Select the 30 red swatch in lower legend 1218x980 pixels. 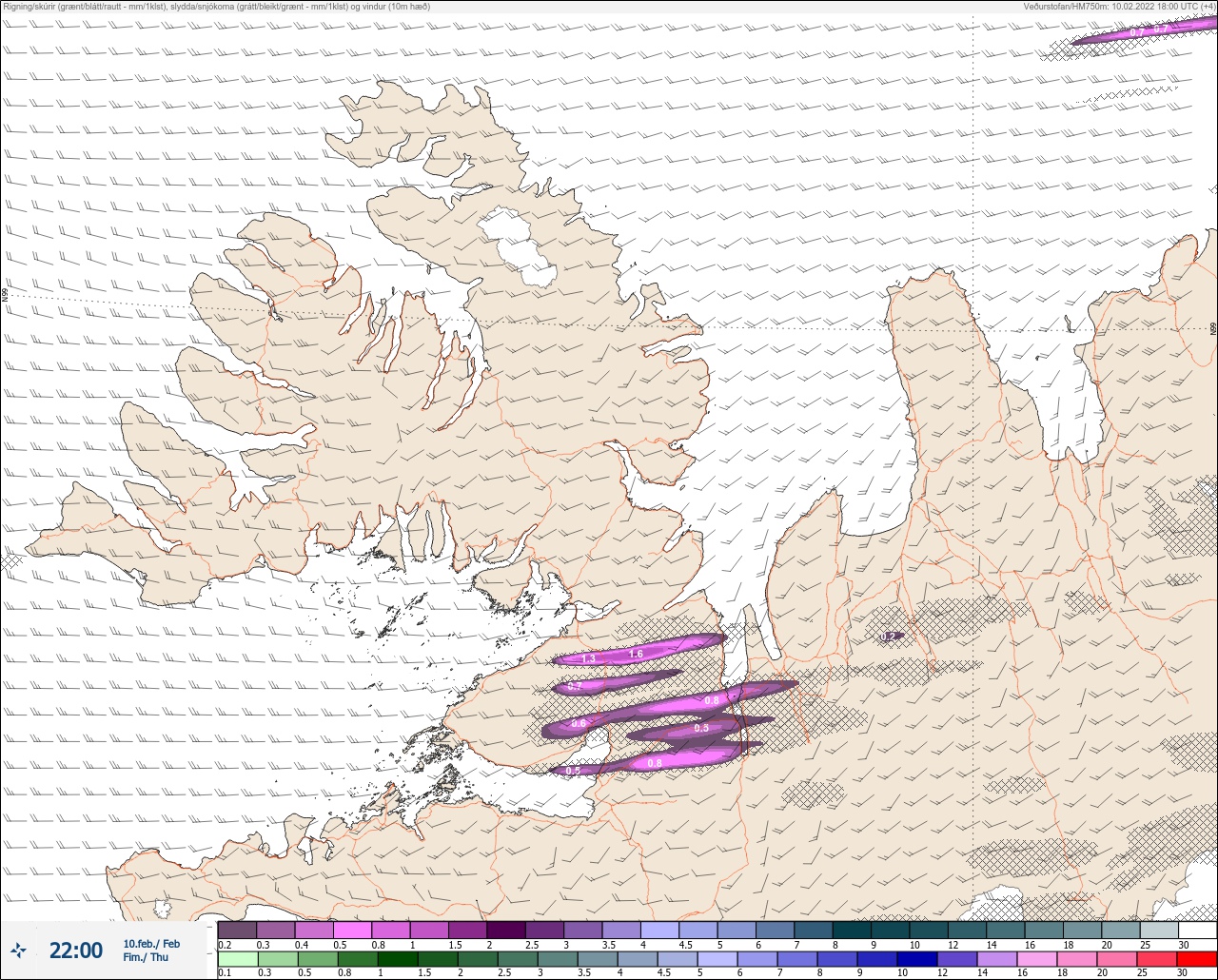1197,959
